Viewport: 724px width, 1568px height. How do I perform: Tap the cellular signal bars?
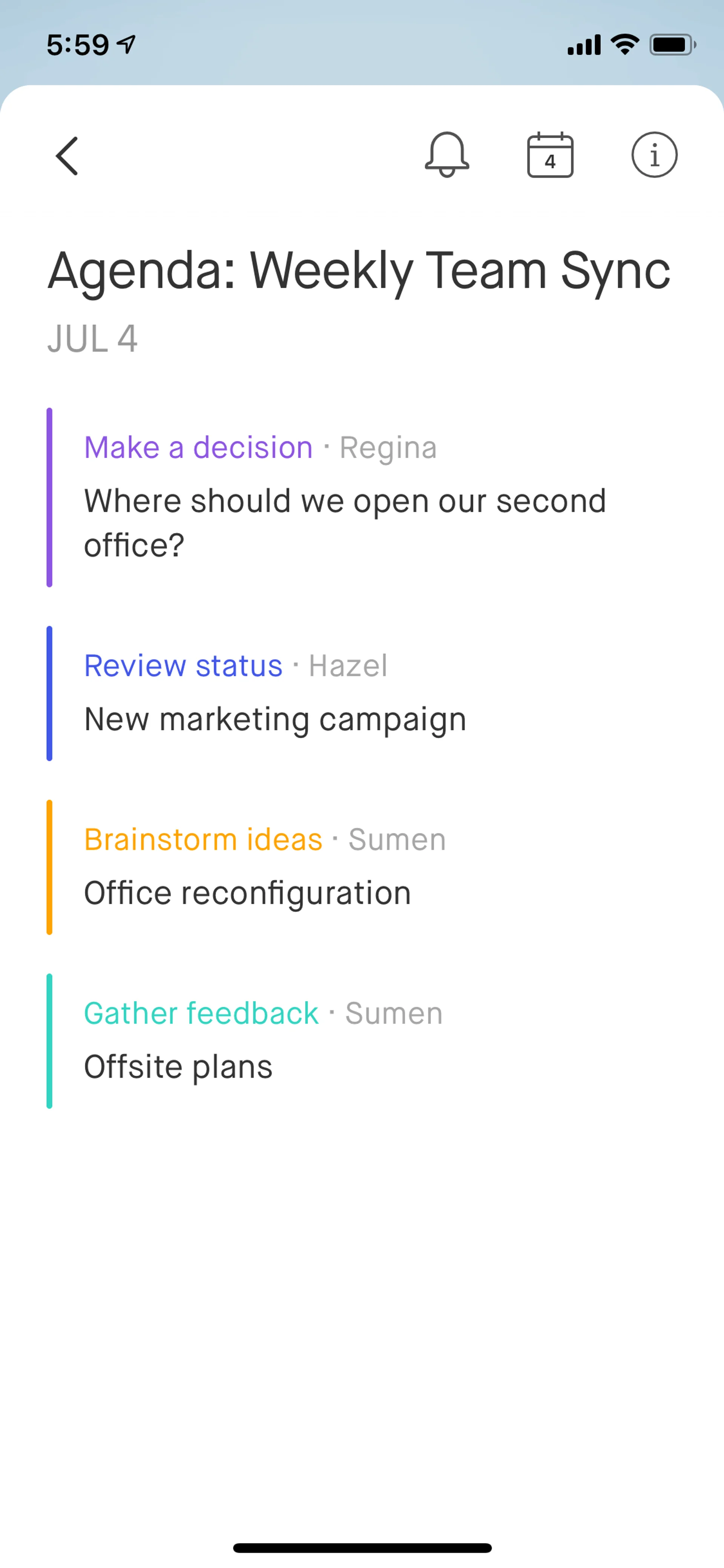583,45
